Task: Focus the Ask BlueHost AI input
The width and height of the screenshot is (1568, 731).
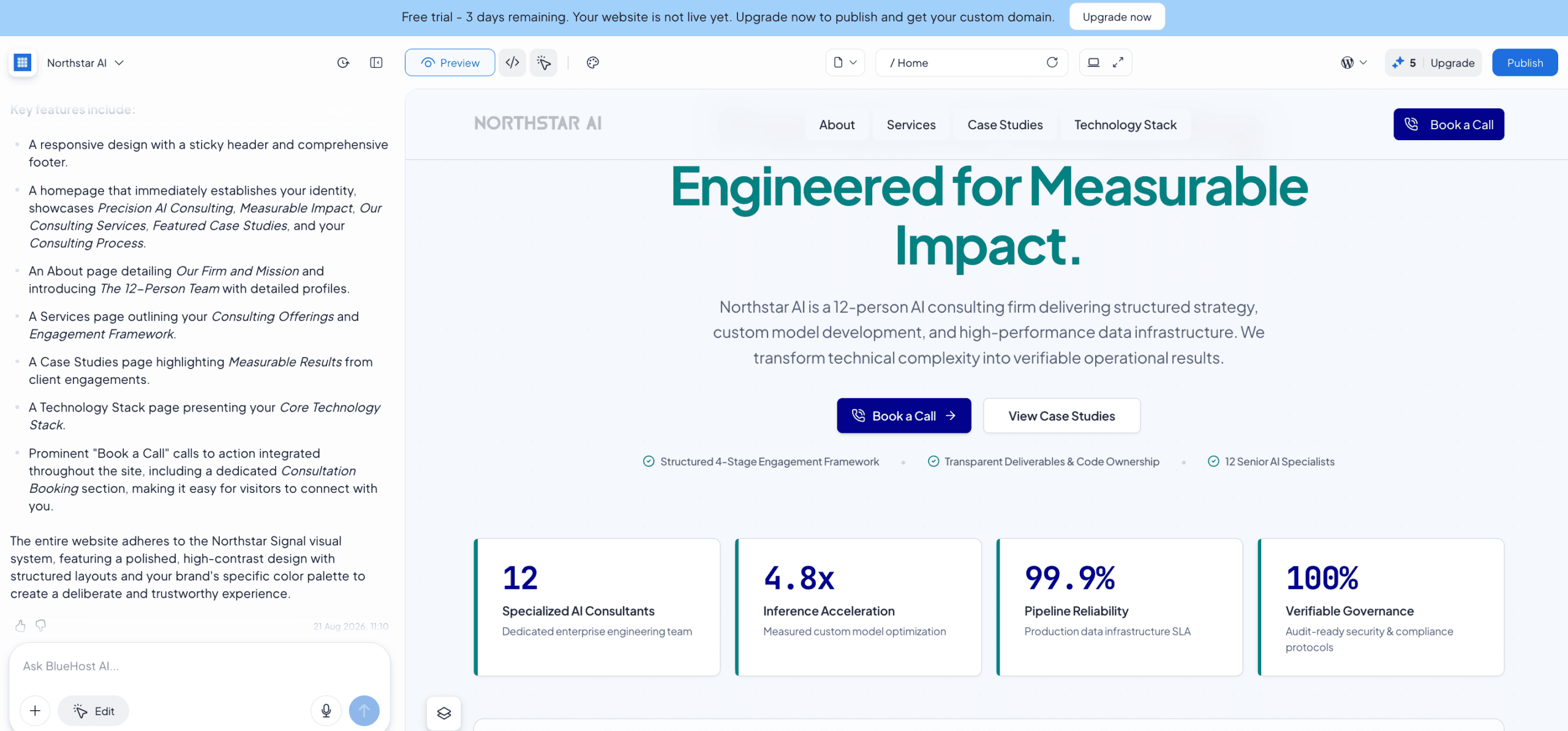Action: click(199, 666)
